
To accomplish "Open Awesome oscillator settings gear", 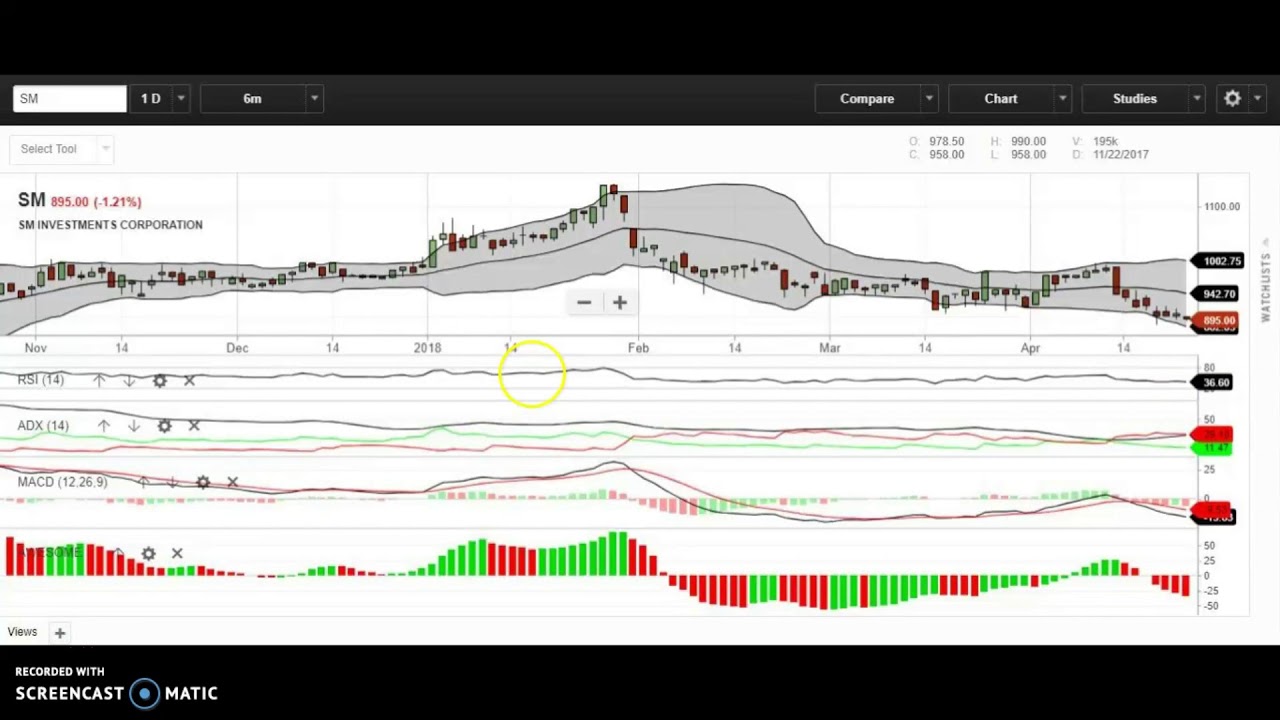I will coord(148,553).
